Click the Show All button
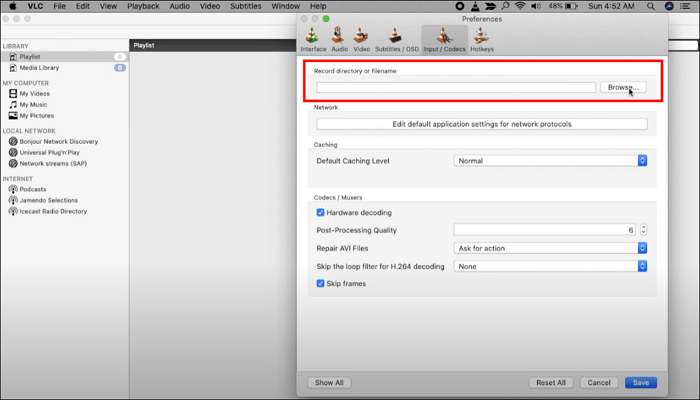The image size is (700, 400). click(x=329, y=383)
